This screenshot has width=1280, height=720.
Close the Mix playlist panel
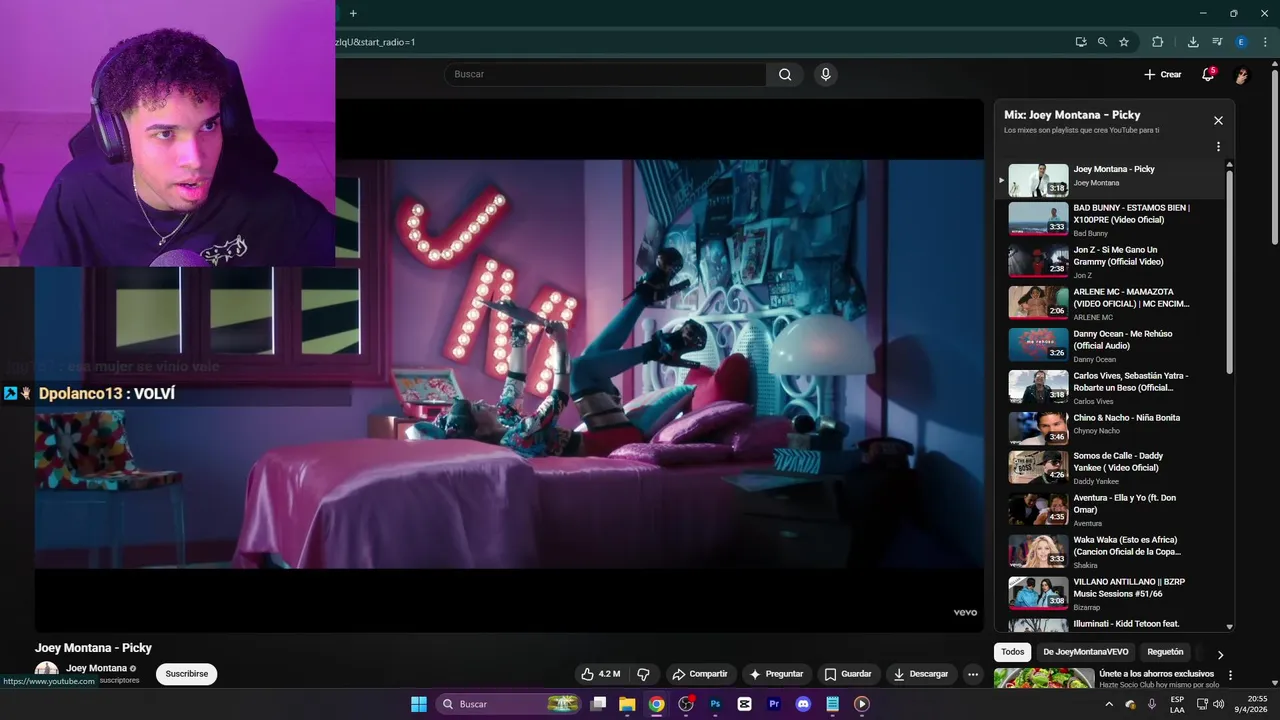pyautogui.click(x=1218, y=120)
